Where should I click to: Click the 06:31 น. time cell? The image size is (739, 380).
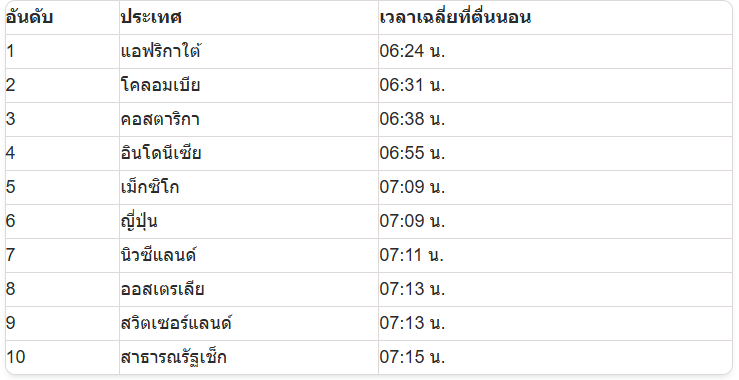pyautogui.click(x=555, y=85)
